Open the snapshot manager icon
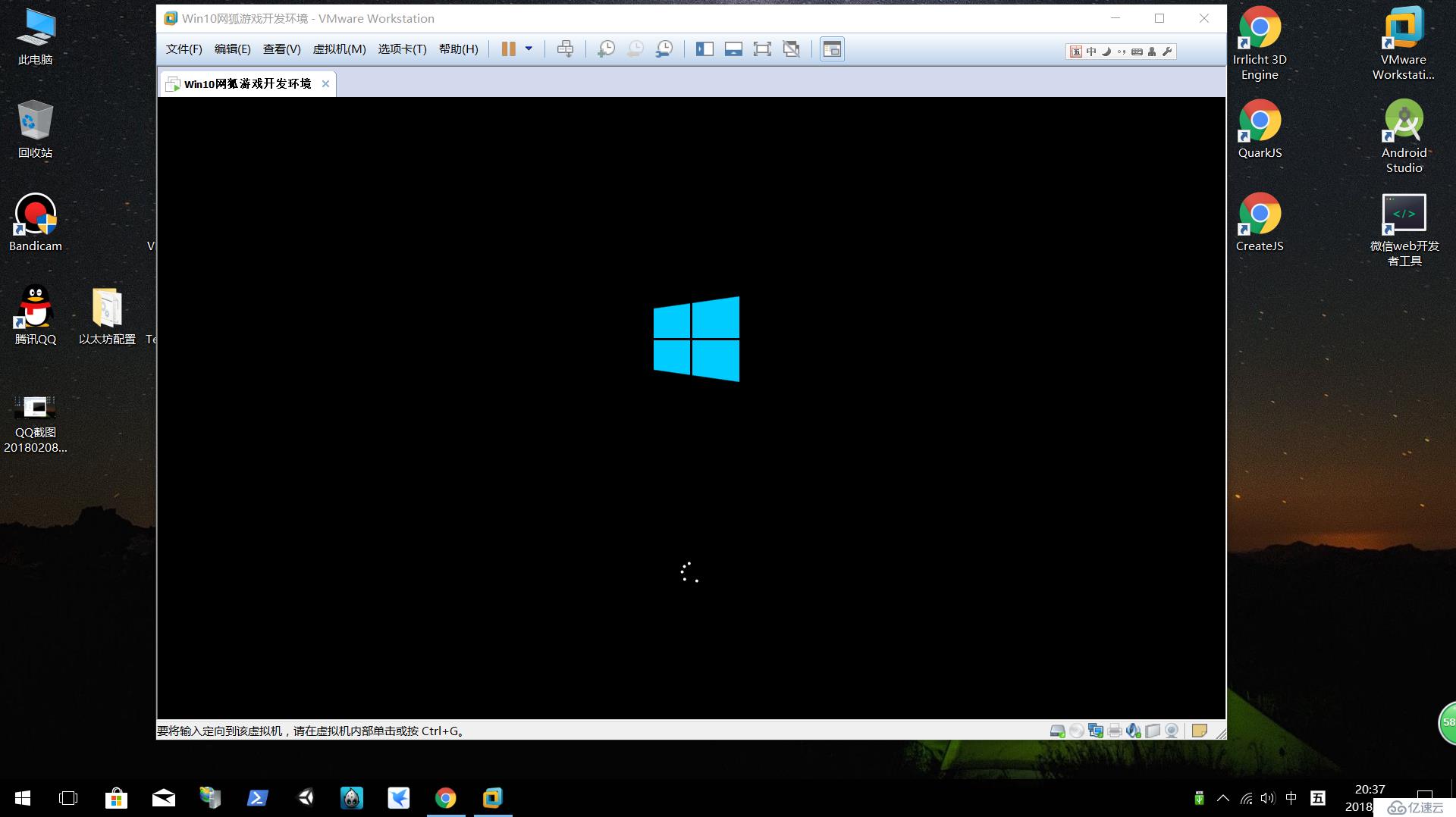This screenshot has width=1456, height=817. (x=664, y=49)
